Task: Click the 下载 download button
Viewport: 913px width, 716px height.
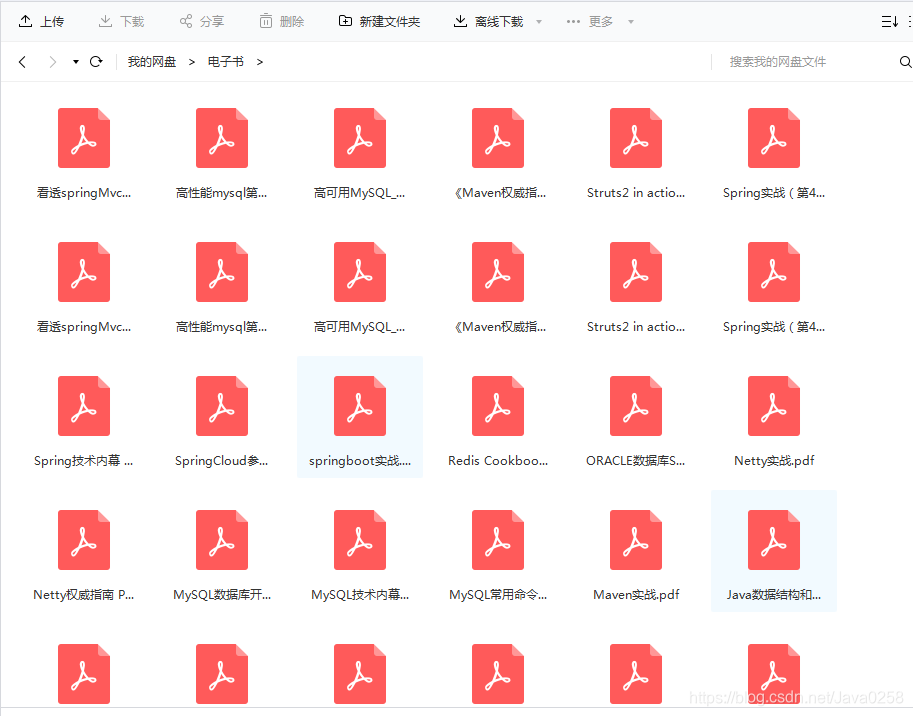Action: coord(121,22)
